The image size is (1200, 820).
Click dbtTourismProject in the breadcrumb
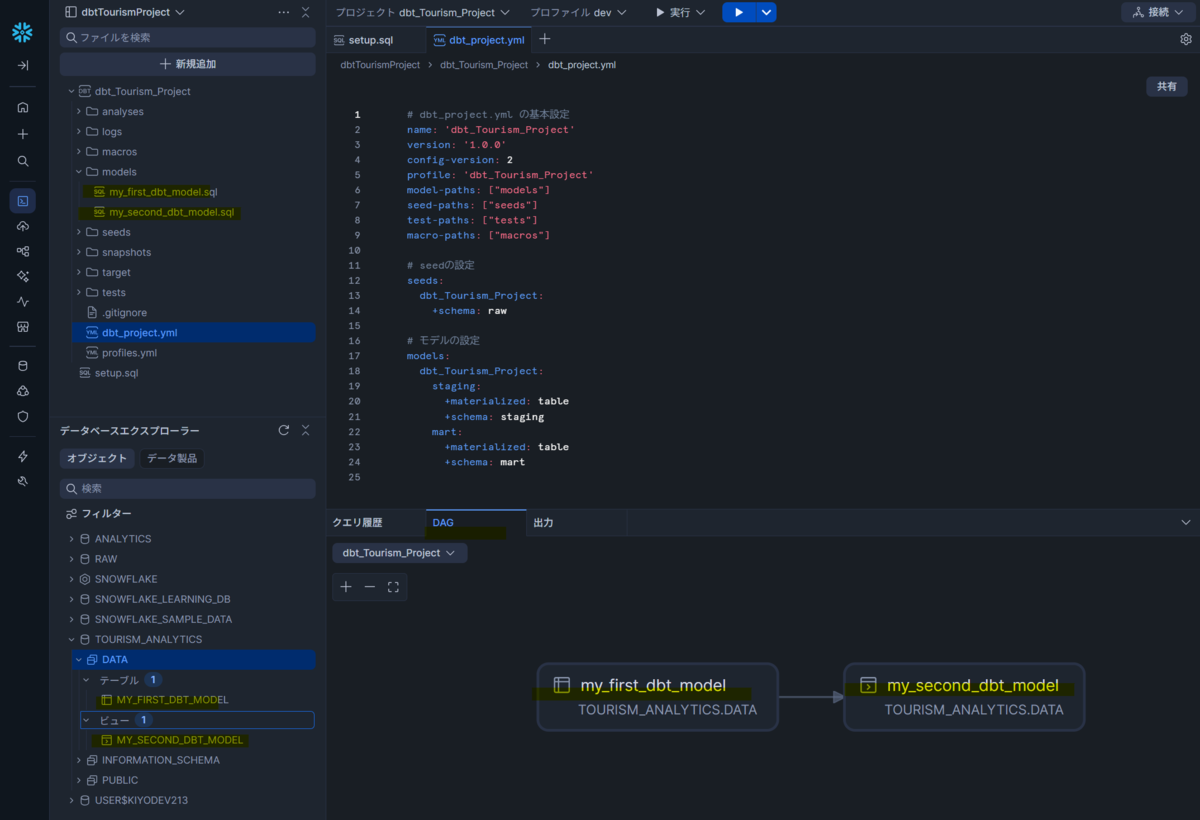[380, 65]
